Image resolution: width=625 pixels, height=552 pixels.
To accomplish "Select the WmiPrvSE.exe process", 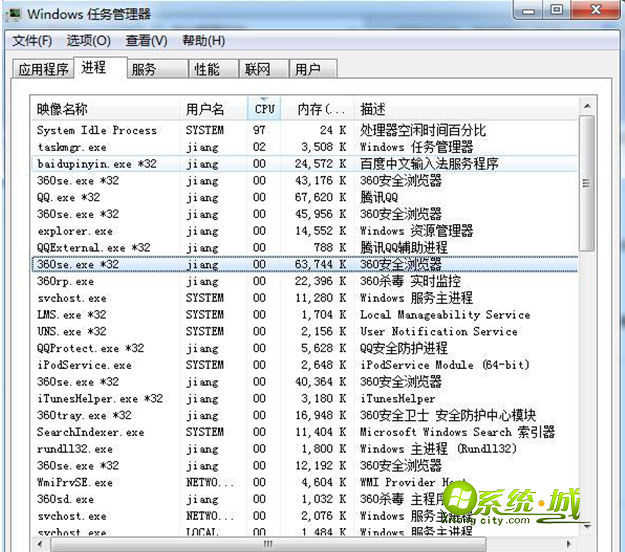I will (305, 482).
